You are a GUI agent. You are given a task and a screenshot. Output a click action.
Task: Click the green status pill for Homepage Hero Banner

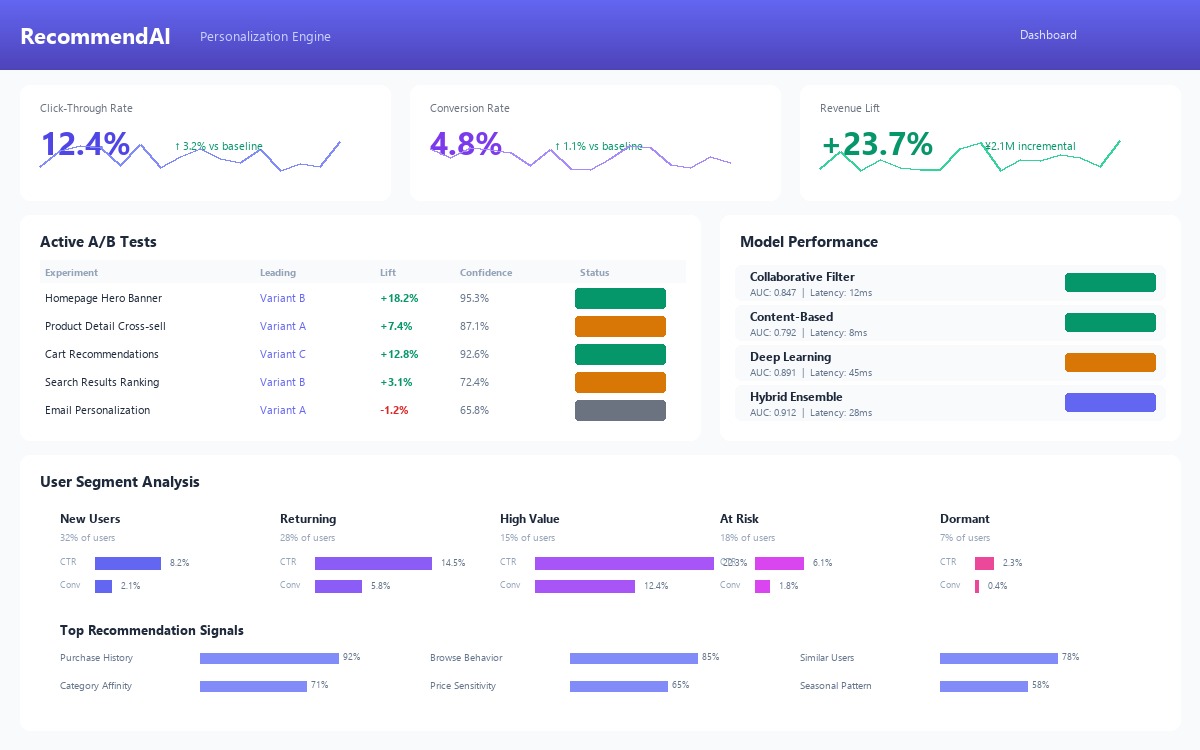620,298
